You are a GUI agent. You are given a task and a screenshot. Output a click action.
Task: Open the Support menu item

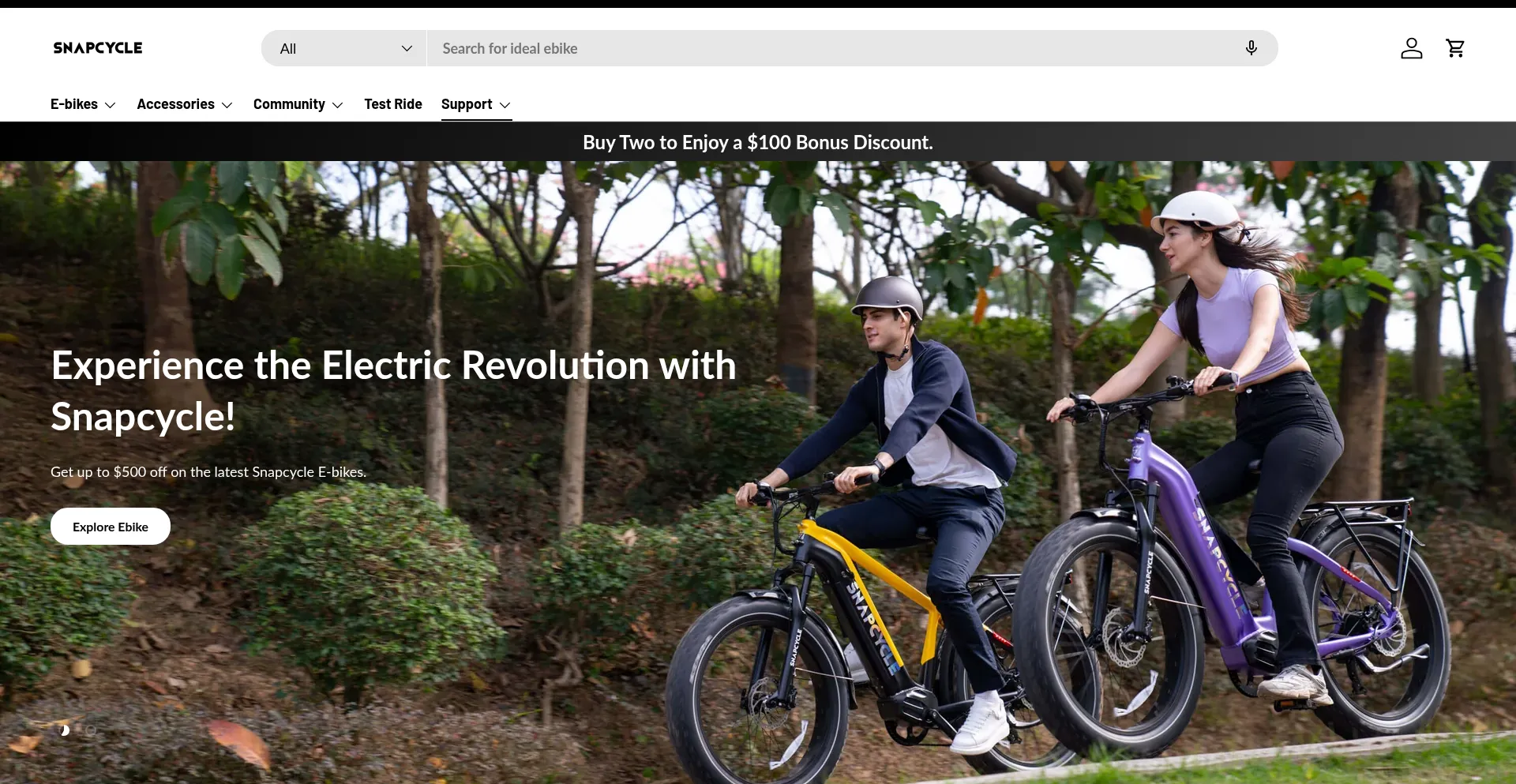click(x=467, y=104)
